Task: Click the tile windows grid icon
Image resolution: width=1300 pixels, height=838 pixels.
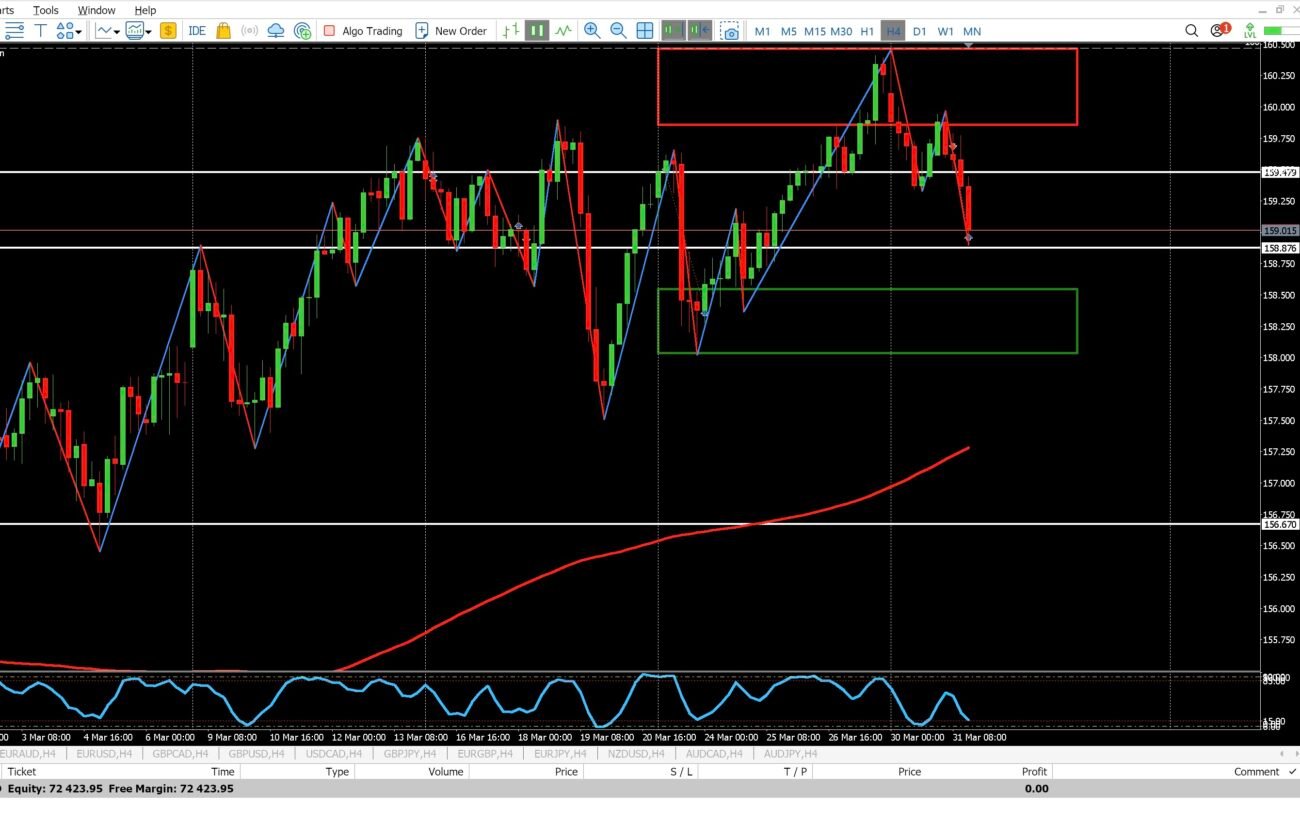Action: pos(645,31)
